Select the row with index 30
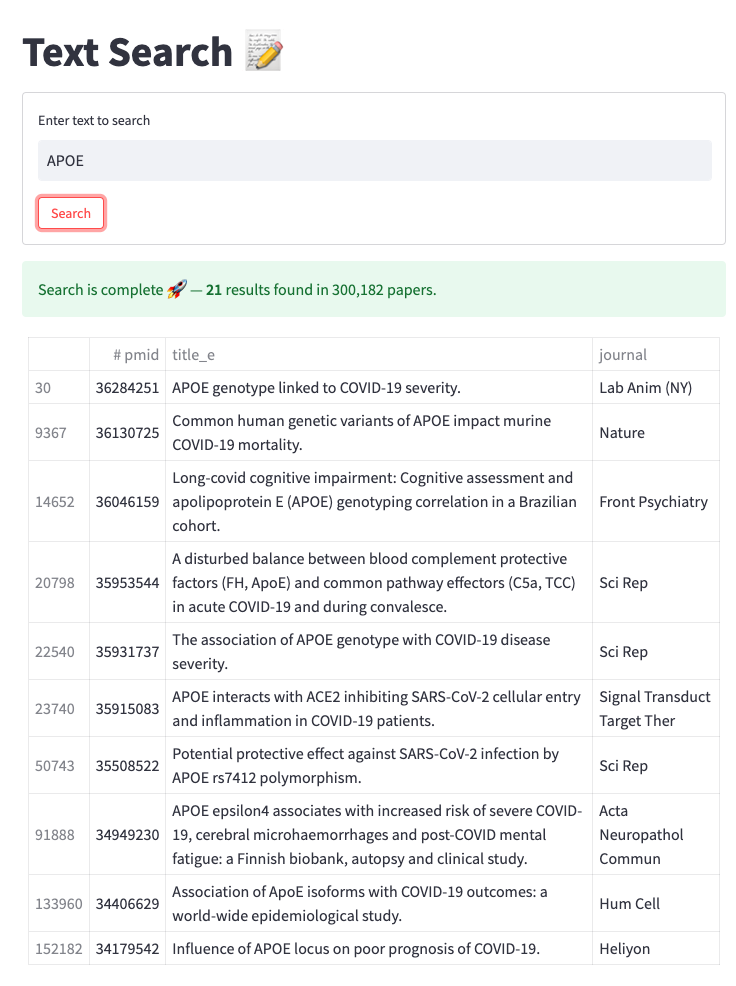Viewport: 736px width, 986px height. point(43,387)
